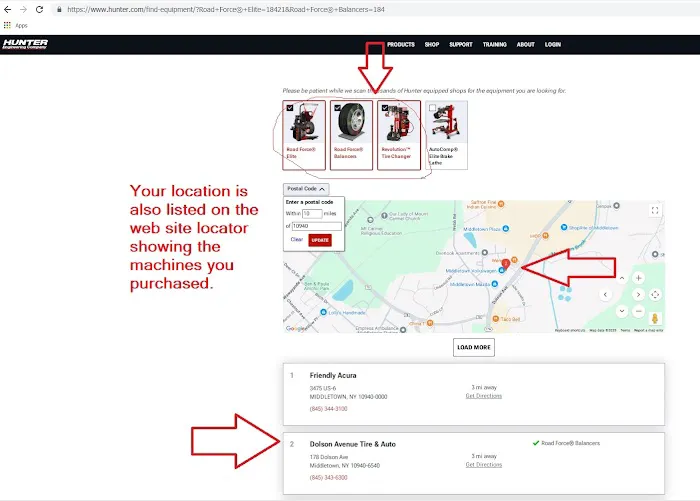Click the ShopRite of Middletown marker

[564, 227]
